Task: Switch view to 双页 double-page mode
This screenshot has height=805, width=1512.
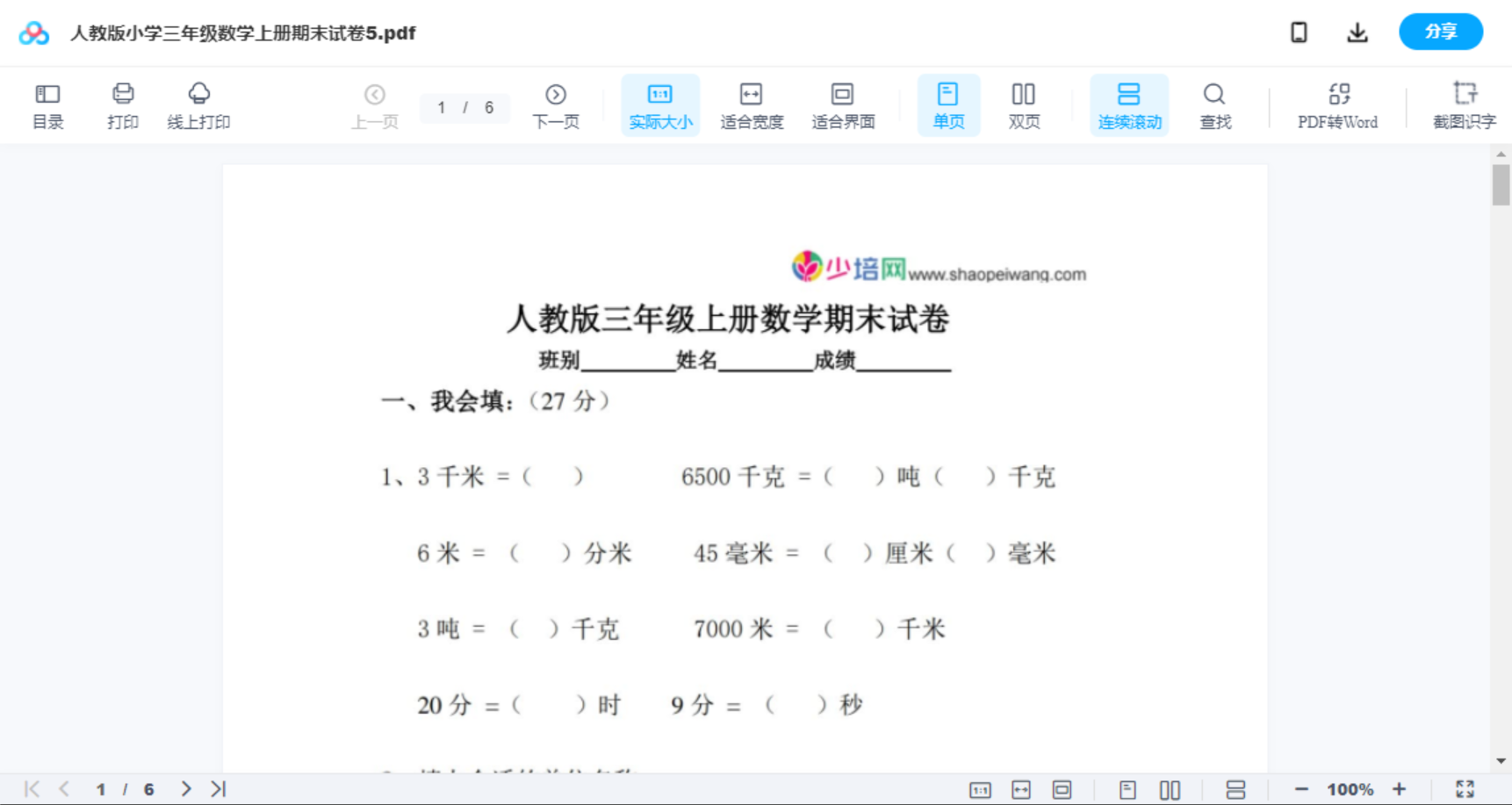Action: pos(1024,104)
